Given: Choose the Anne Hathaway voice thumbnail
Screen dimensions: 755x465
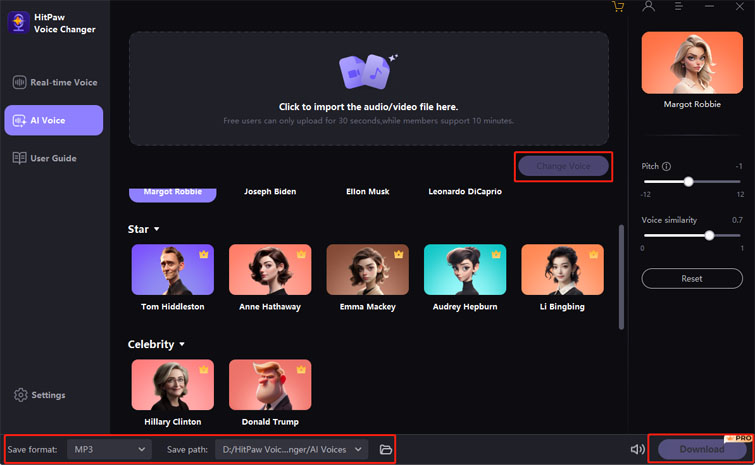Looking at the screenshot, I should 270,270.
